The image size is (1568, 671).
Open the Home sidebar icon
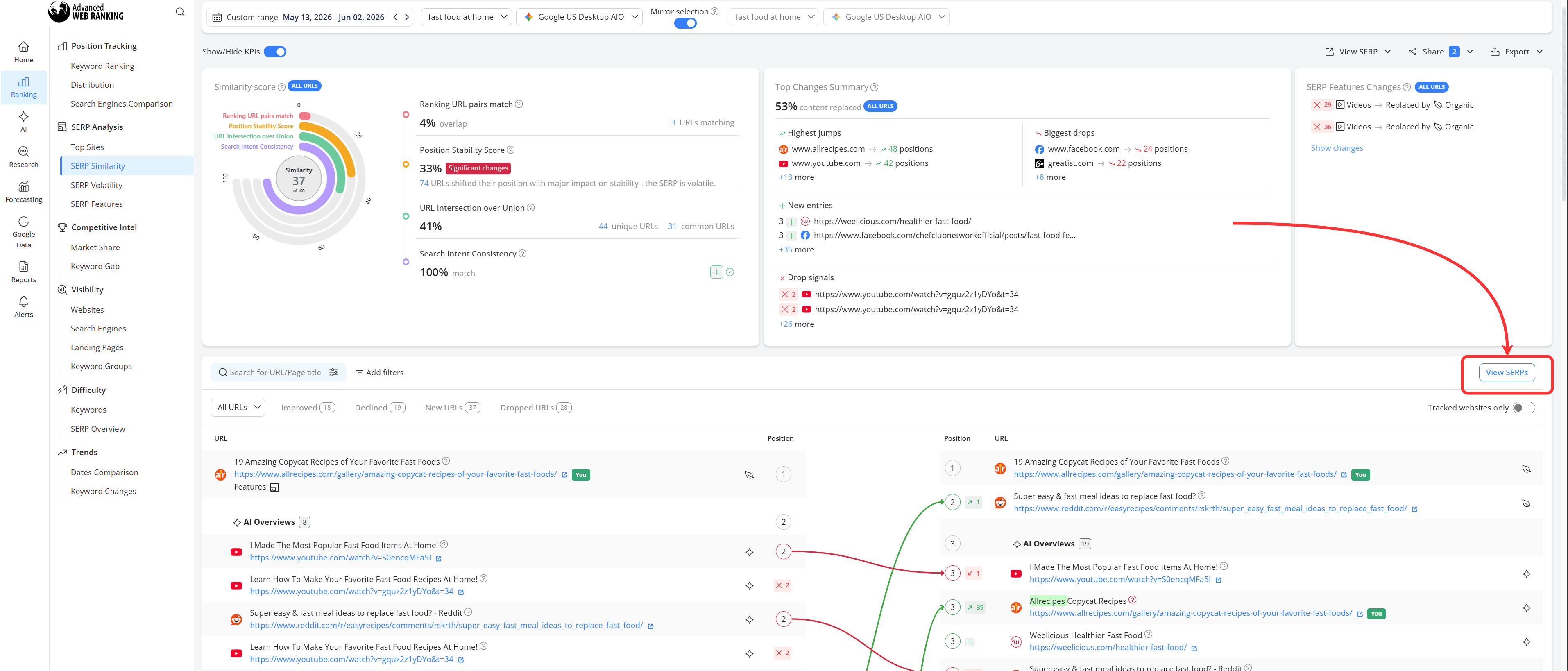coord(23,52)
